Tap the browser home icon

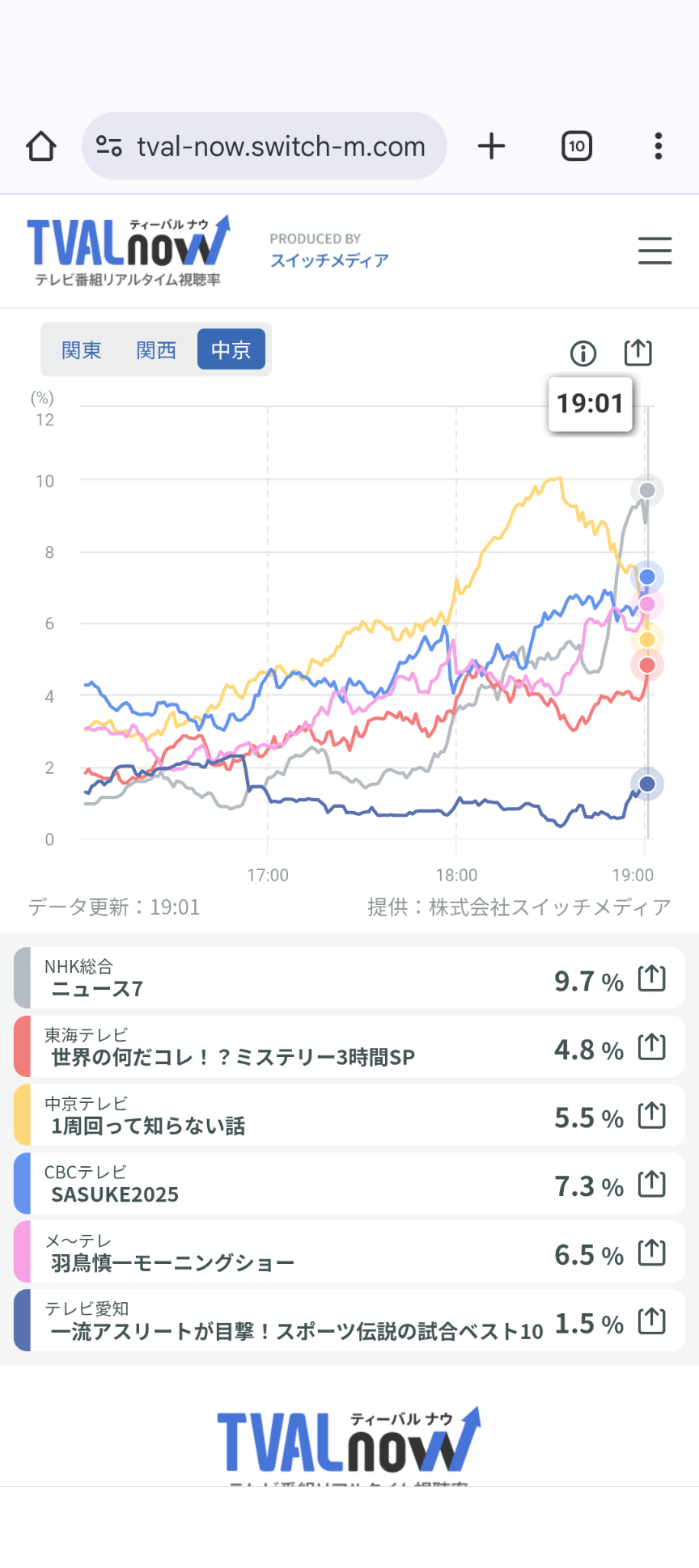pos(41,146)
